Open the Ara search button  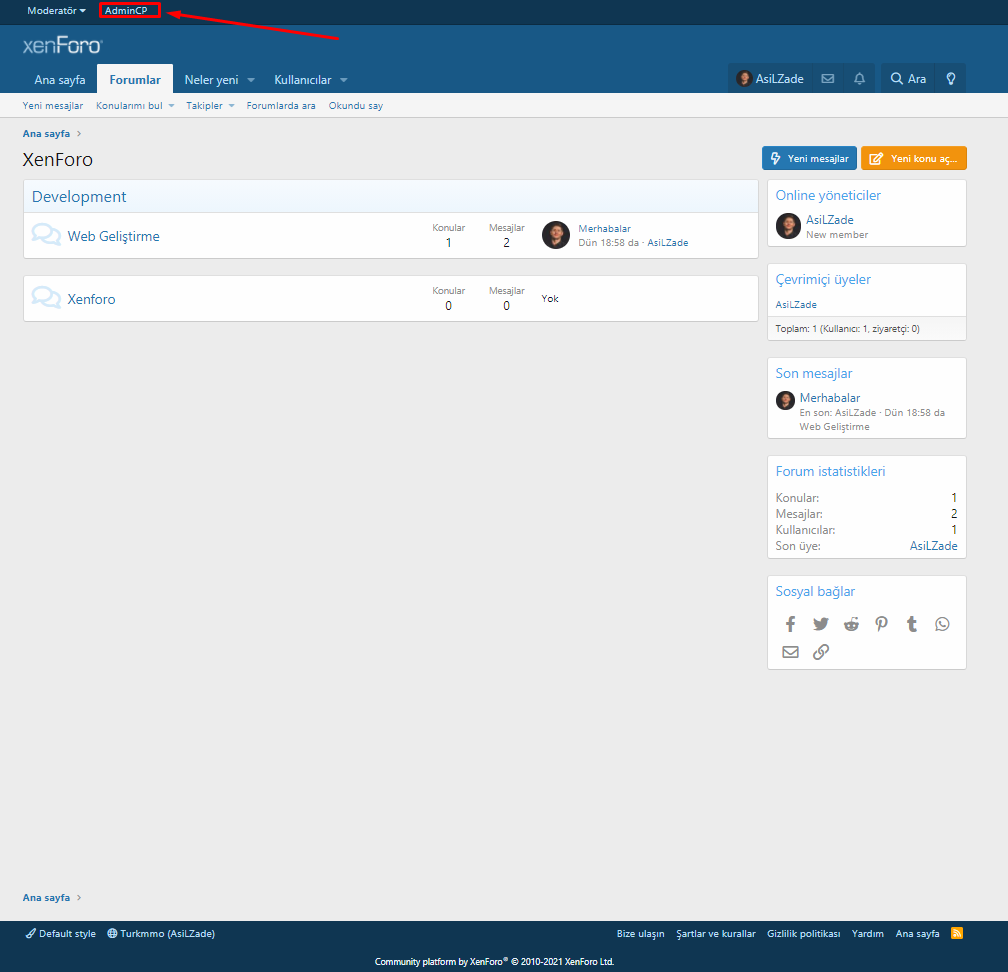tap(908, 78)
